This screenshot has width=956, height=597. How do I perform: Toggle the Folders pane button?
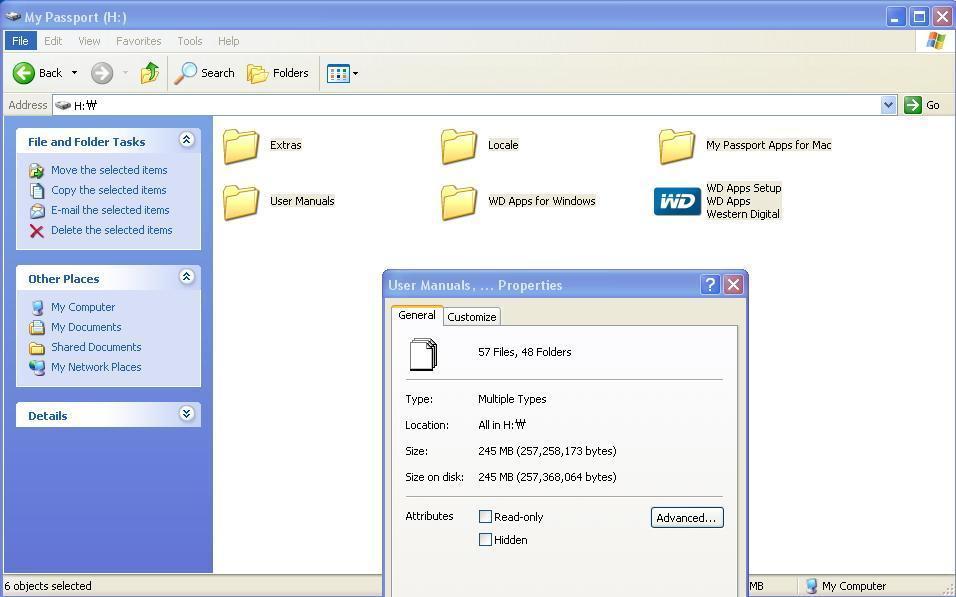[x=278, y=73]
